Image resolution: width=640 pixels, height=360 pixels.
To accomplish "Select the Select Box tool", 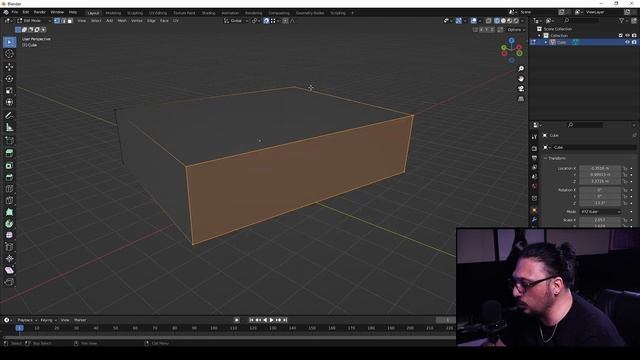I will point(9,42).
